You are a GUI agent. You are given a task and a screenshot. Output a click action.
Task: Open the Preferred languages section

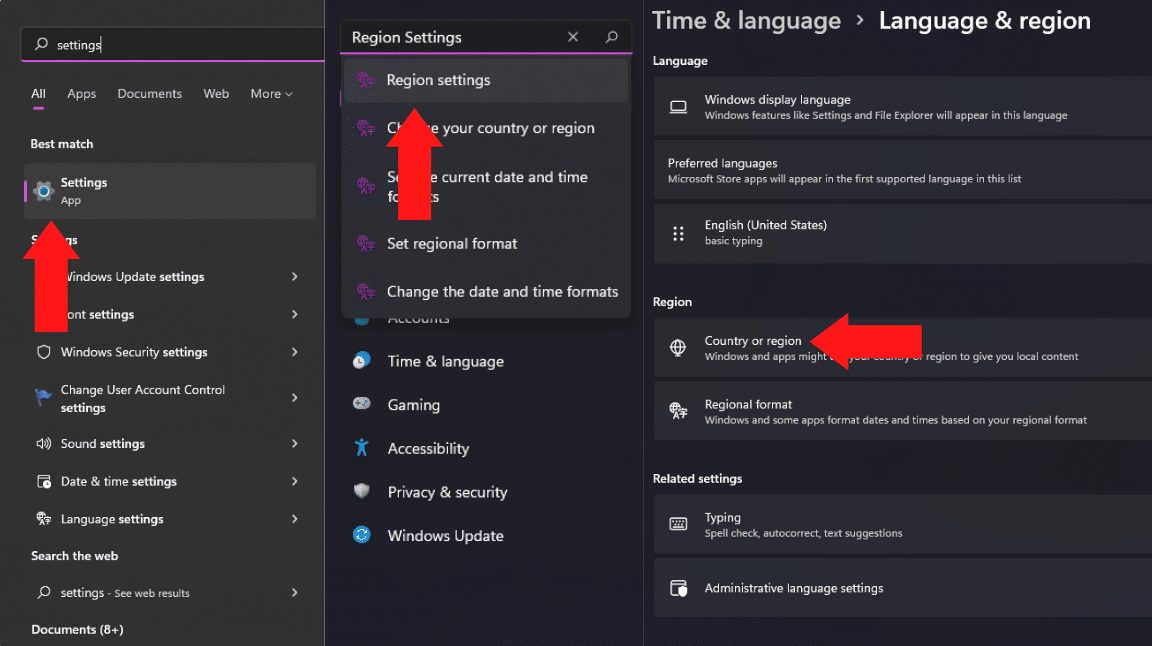click(902, 170)
